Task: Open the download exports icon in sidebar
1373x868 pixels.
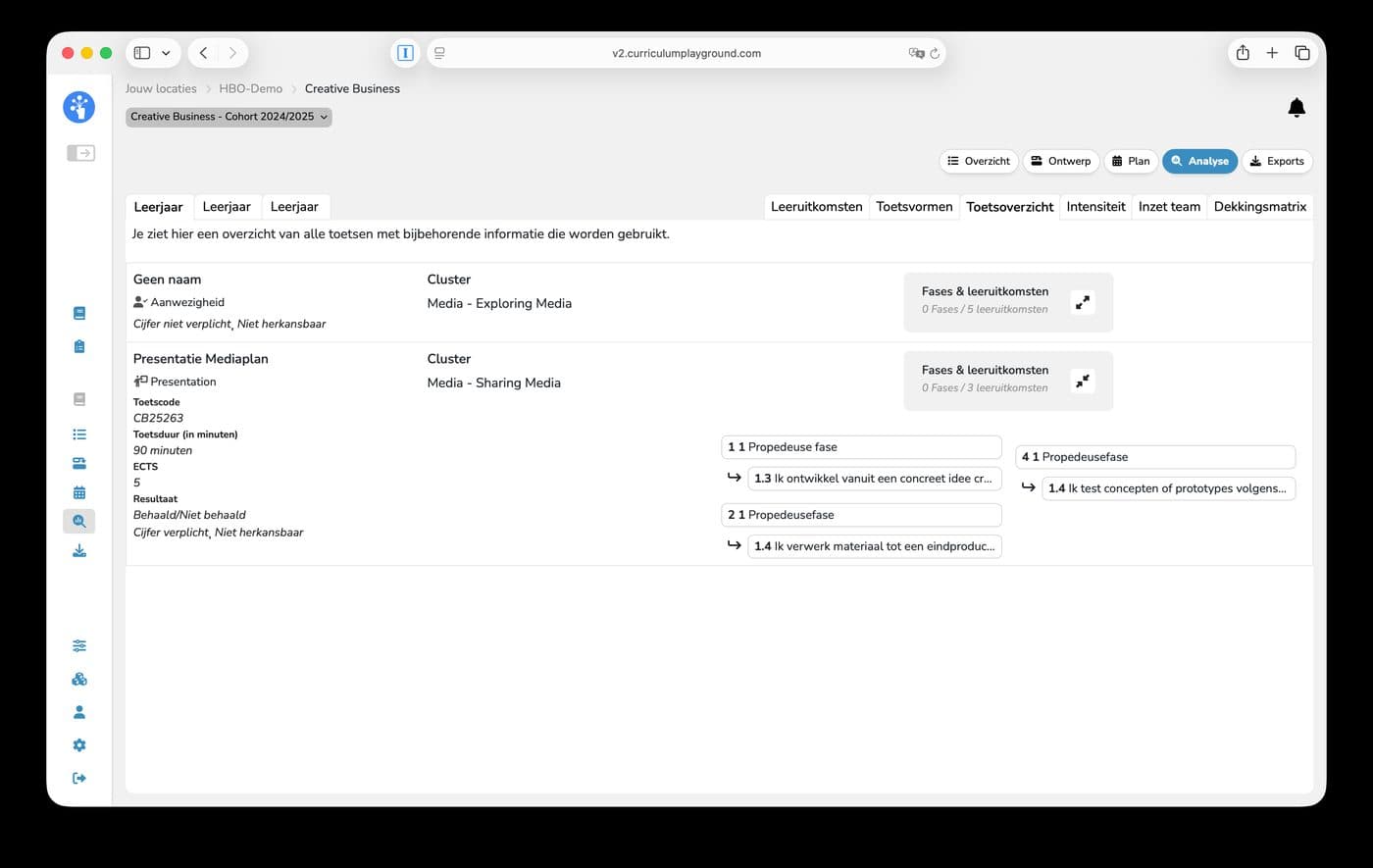Action: click(x=79, y=551)
